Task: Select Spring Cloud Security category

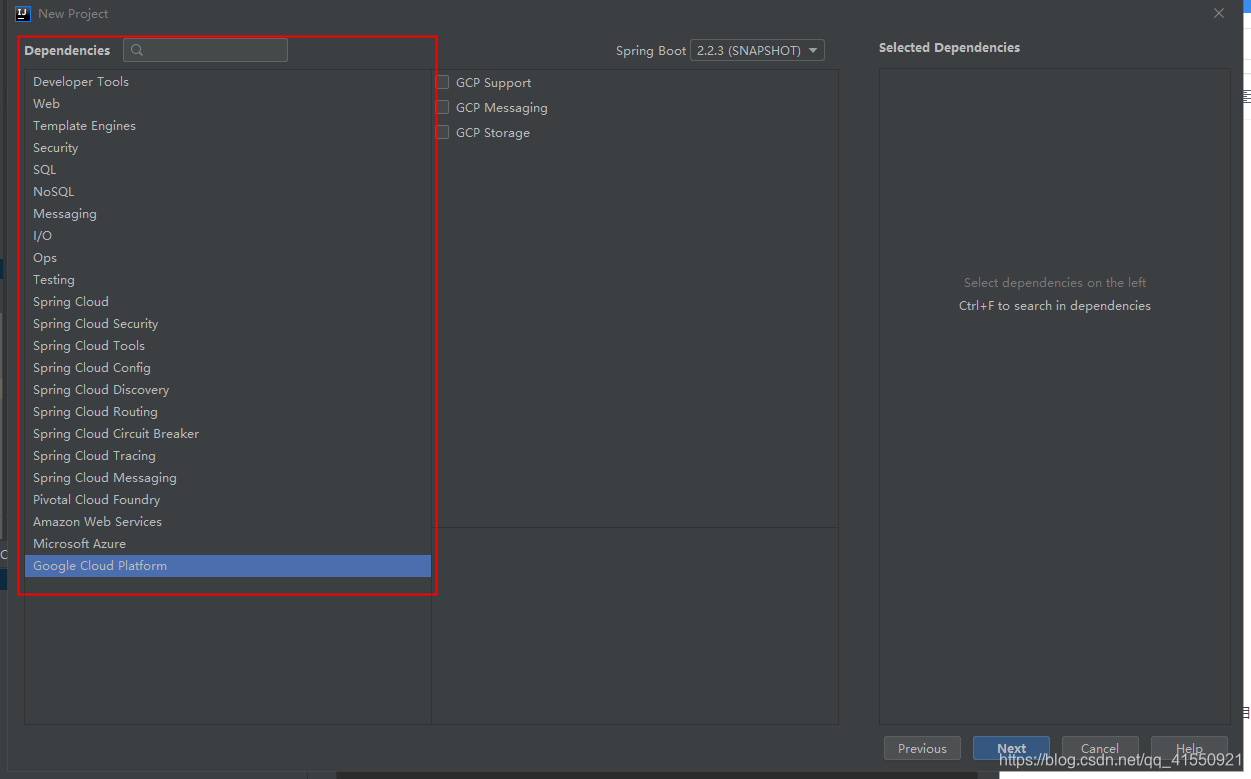Action: pos(228,324)
